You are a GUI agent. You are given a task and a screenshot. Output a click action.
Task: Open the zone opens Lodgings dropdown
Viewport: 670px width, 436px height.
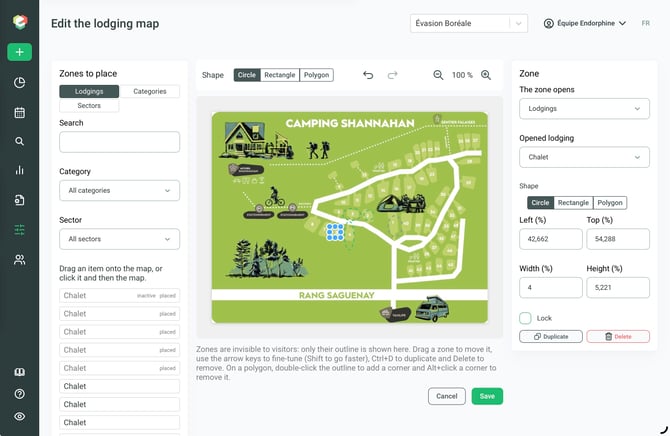[x=584, y=109]
